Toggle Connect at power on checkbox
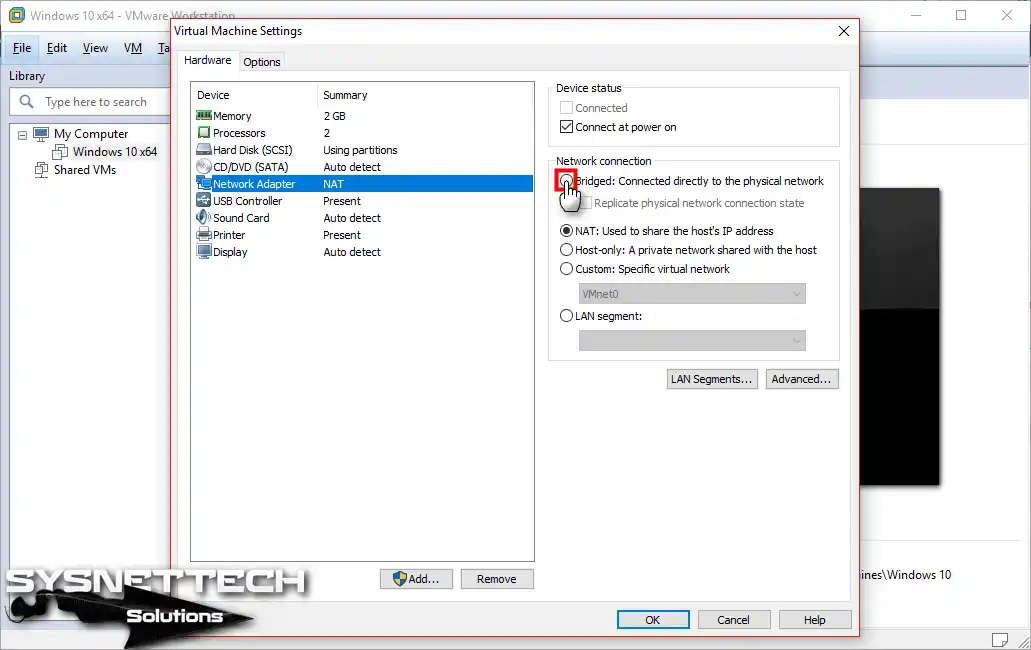 tap(566, 127)
